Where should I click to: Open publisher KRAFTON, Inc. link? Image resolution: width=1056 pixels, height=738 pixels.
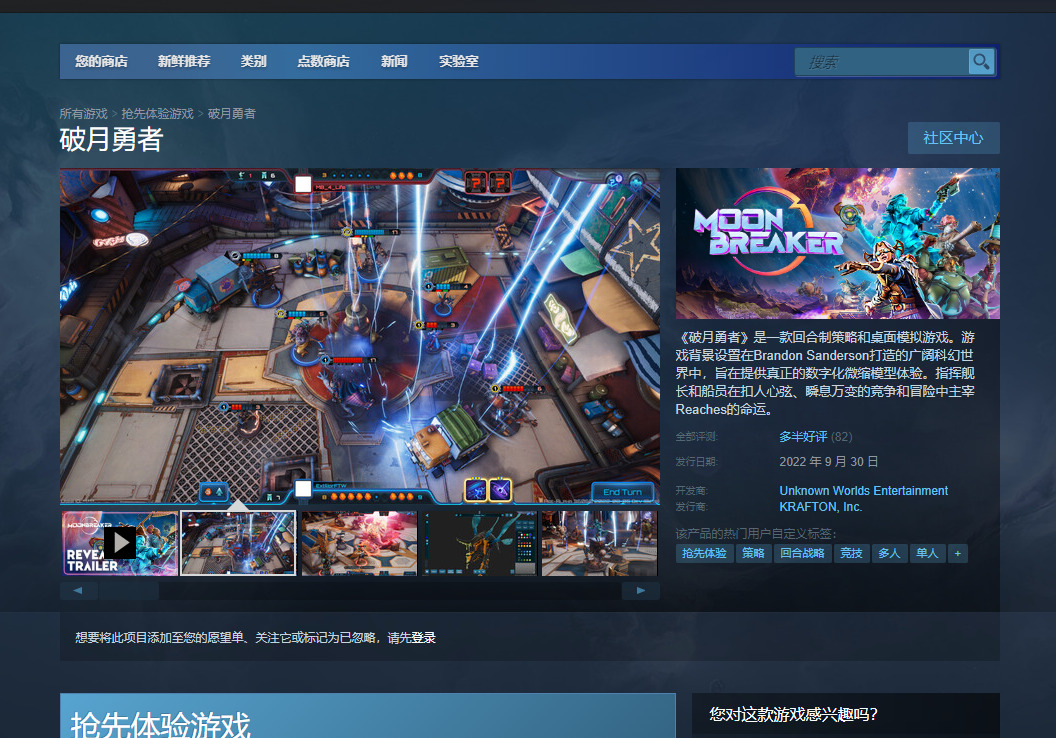pos(820,507)
